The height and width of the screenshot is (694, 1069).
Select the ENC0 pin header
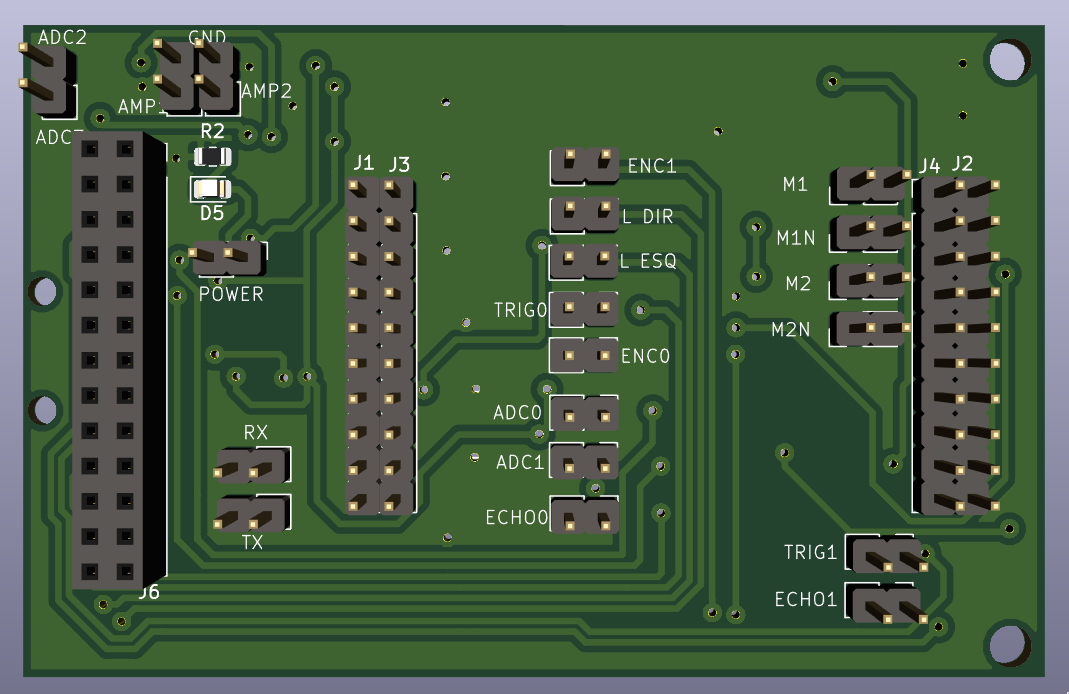click(584, 355)
